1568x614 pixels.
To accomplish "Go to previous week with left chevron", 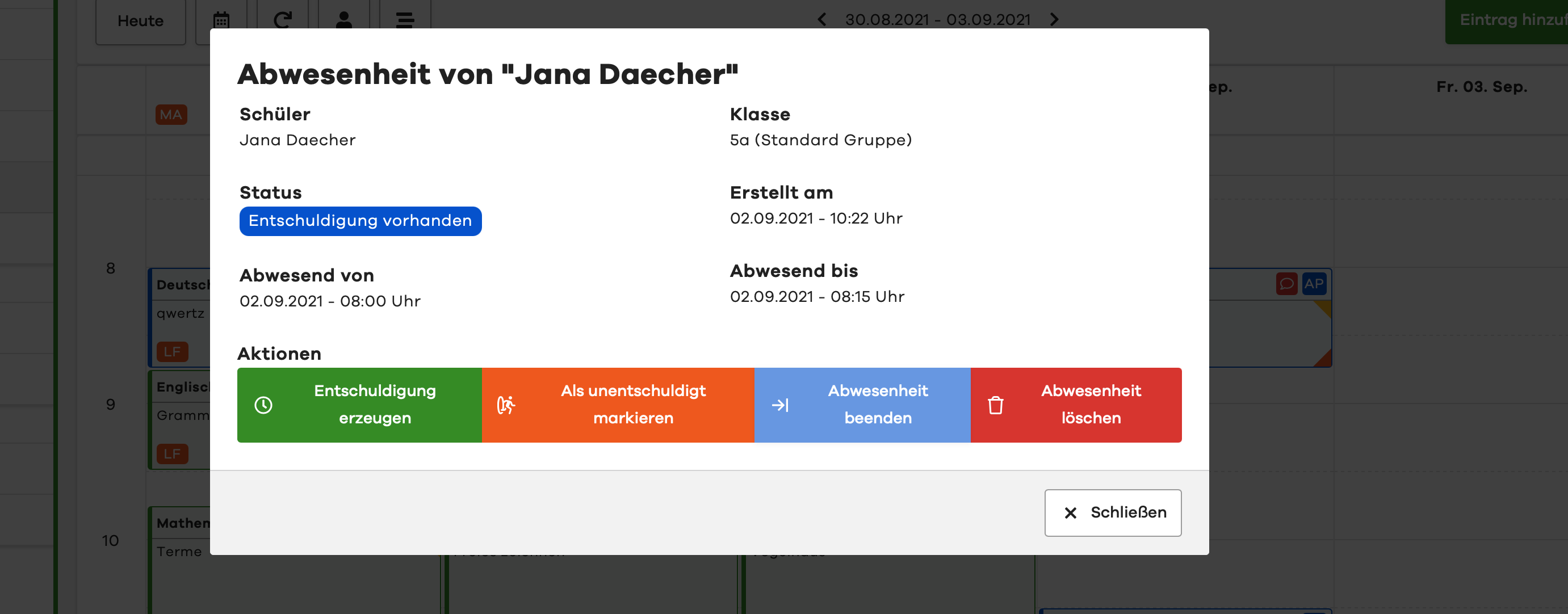I will point(821,19).
